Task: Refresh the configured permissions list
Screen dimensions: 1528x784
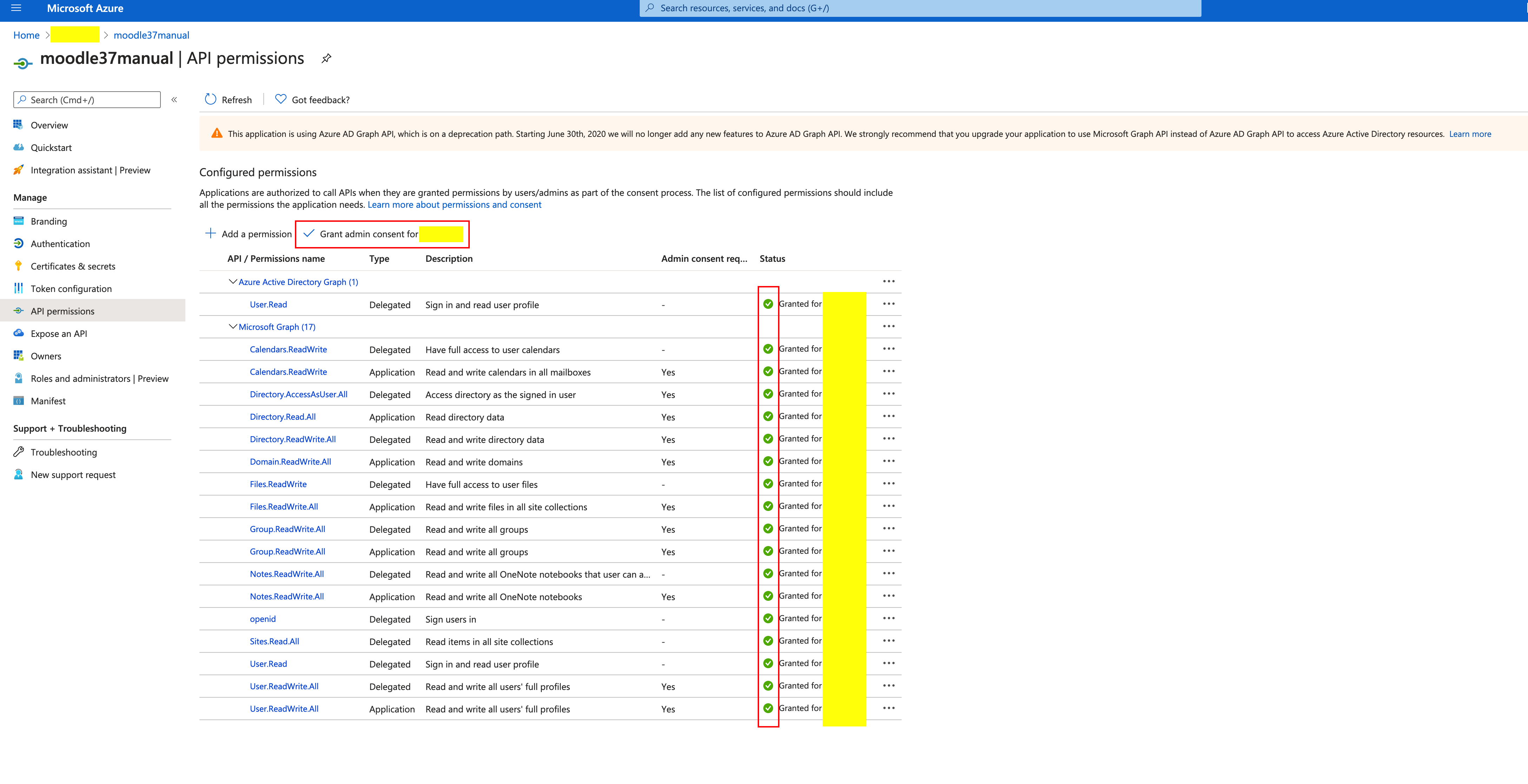Action: coord(228,99)
